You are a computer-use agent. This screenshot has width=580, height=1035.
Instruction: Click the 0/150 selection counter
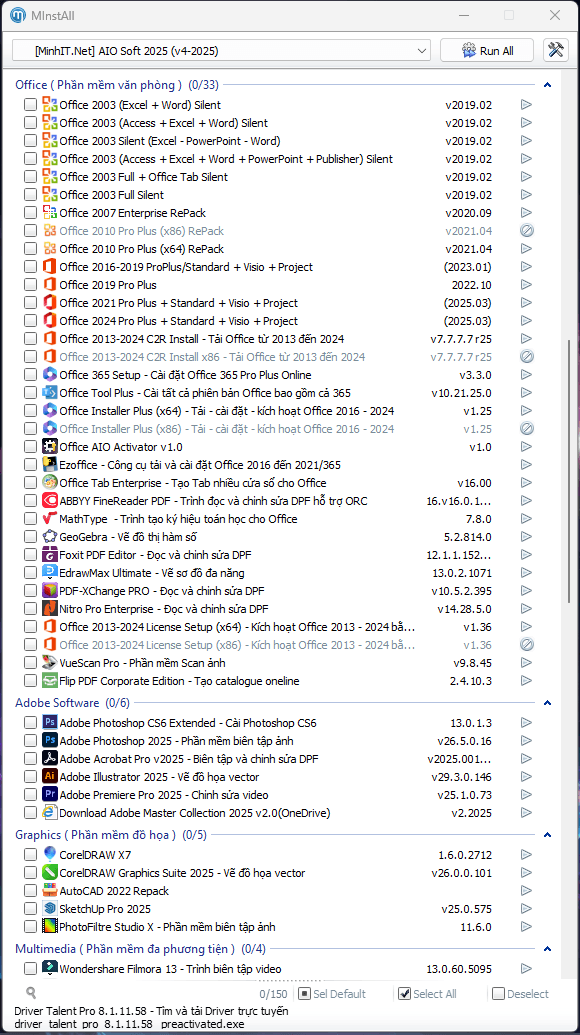click(273, 993)
